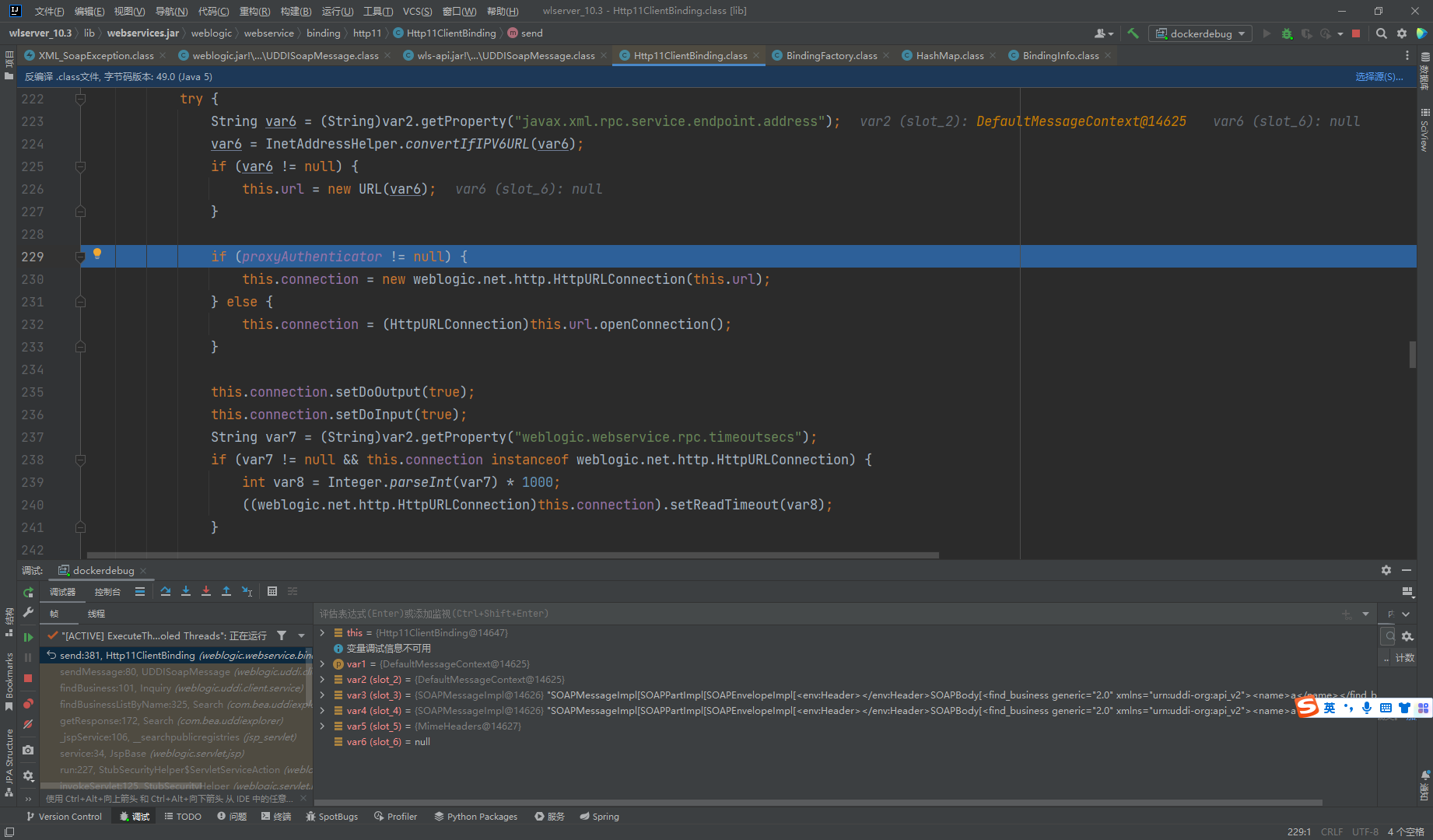Click the frames filter funnel icon
The width and height of the screenshot is (1433, 840).
(282, 635)
